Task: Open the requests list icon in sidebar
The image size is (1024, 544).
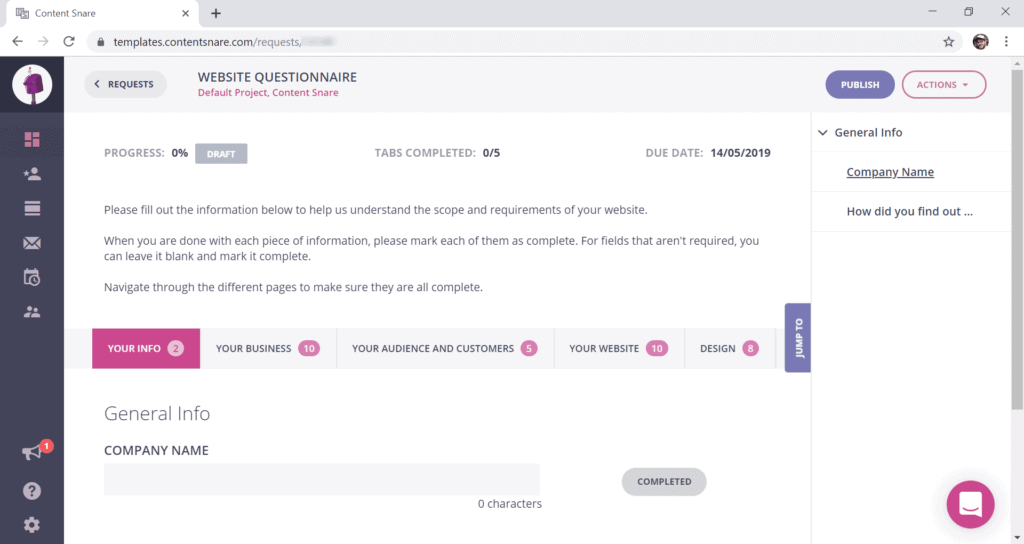Action: (x=32, y=208)
